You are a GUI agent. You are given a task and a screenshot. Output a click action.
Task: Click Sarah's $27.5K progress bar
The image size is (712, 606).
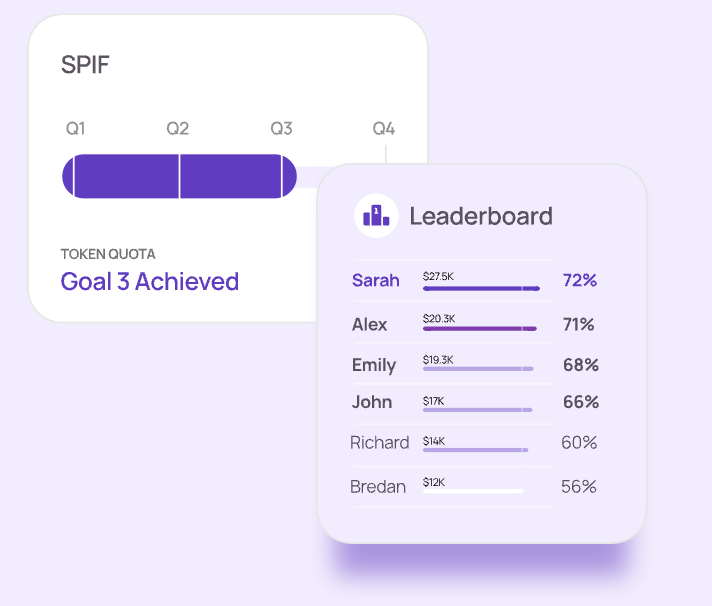481,288
